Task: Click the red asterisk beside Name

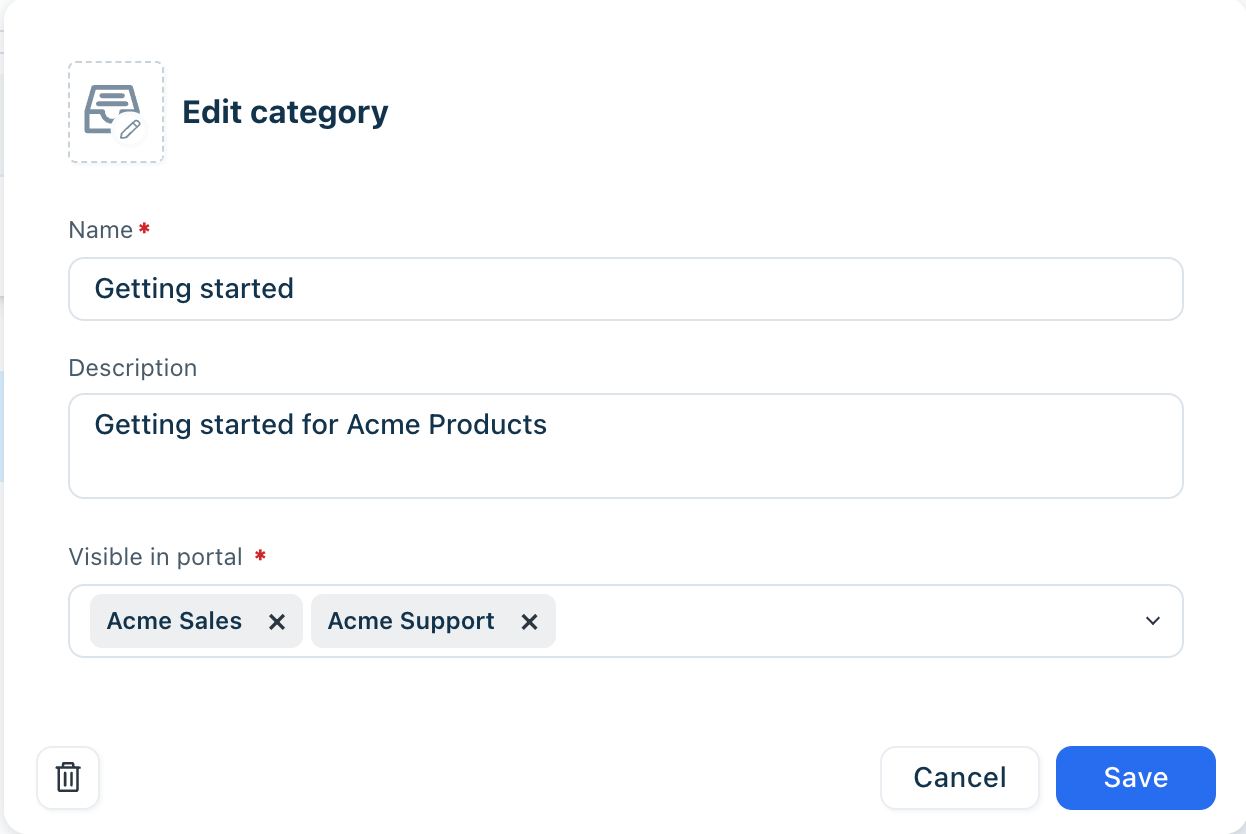Action: [144, 229]
